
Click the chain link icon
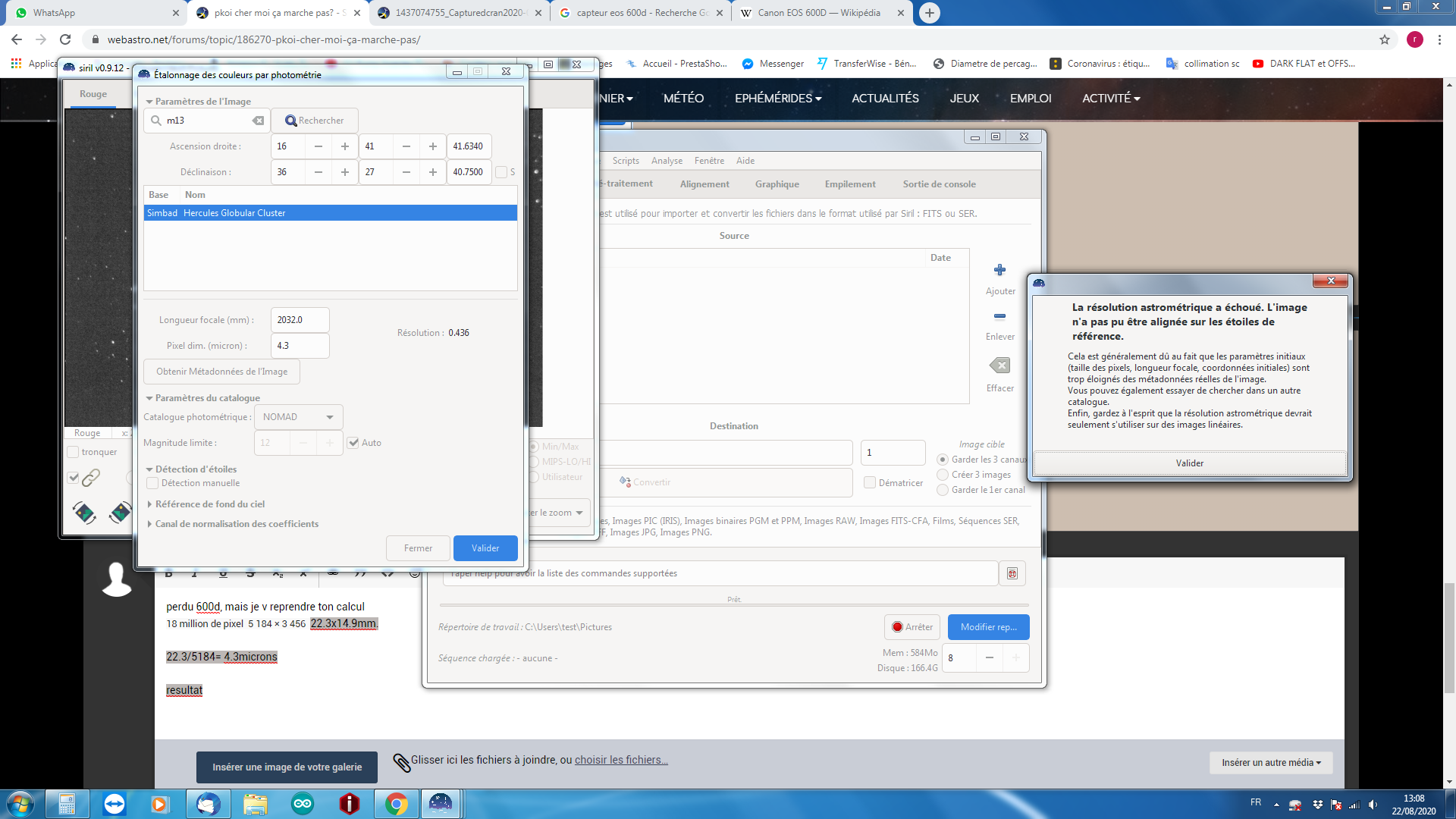click(91, 478)
